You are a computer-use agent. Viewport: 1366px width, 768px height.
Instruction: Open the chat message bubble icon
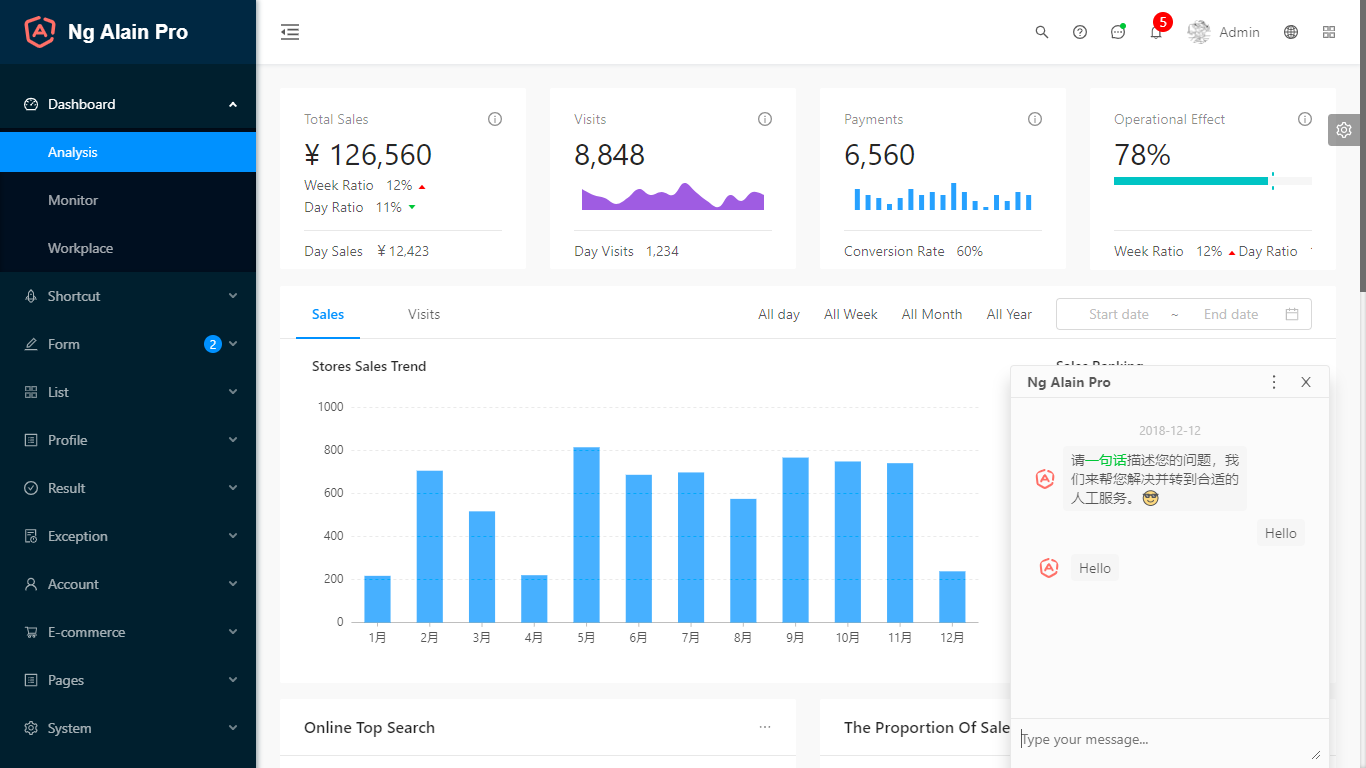[x=1118, y=32]
